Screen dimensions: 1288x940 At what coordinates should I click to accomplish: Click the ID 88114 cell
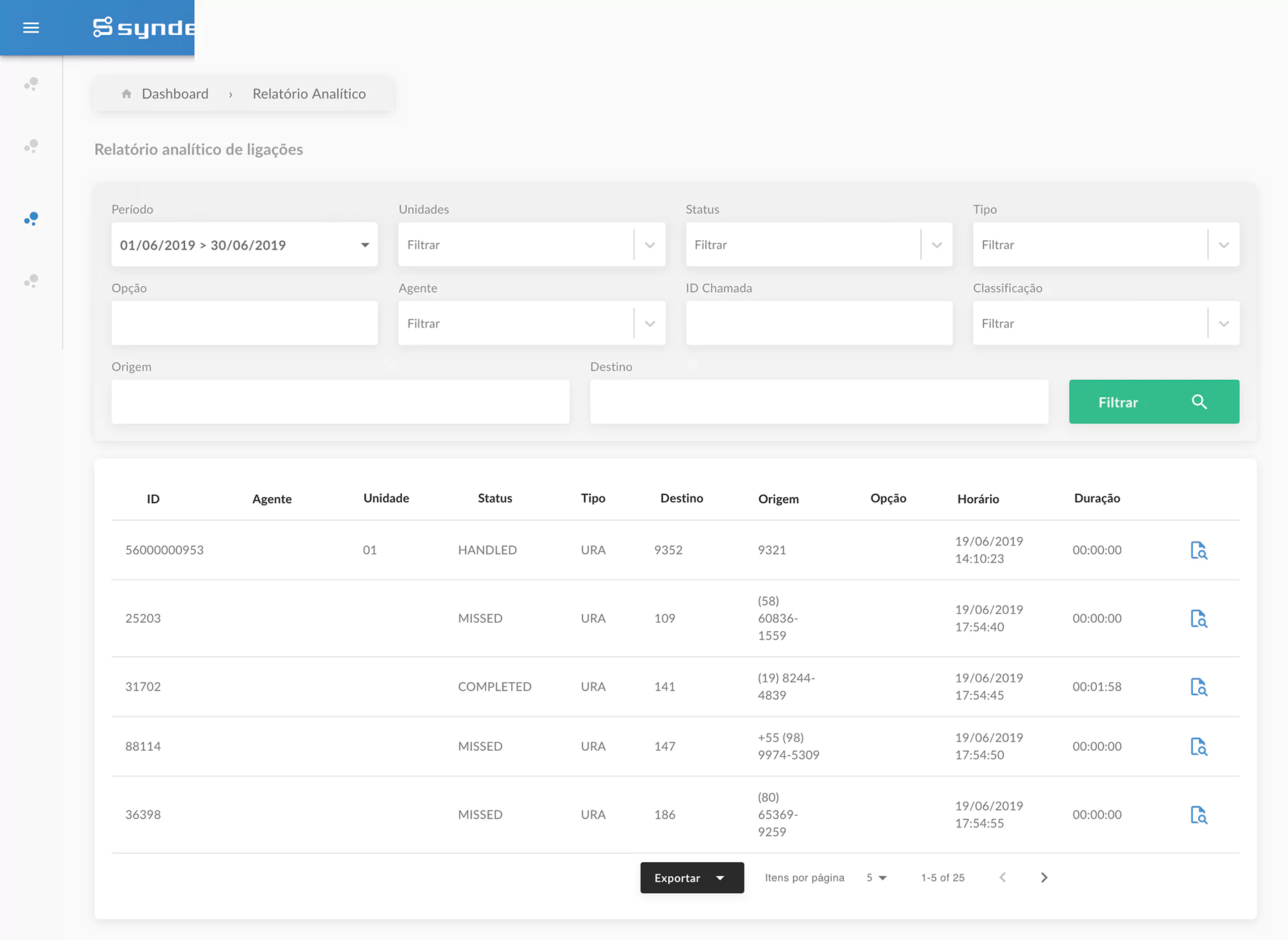[x=143, y=746]
